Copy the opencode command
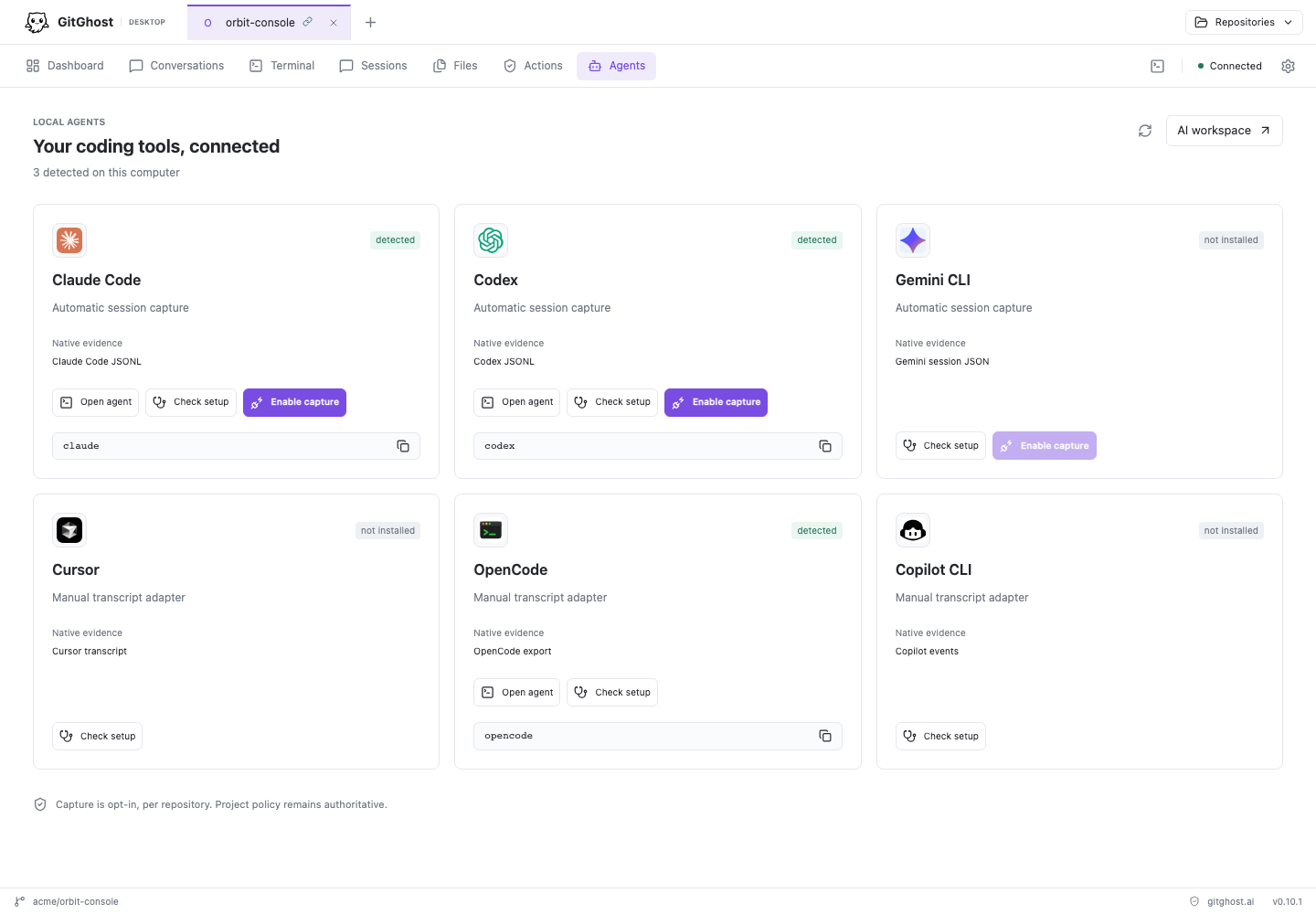The width and height of the screenshot is (1316, 914). click(825, 736)
